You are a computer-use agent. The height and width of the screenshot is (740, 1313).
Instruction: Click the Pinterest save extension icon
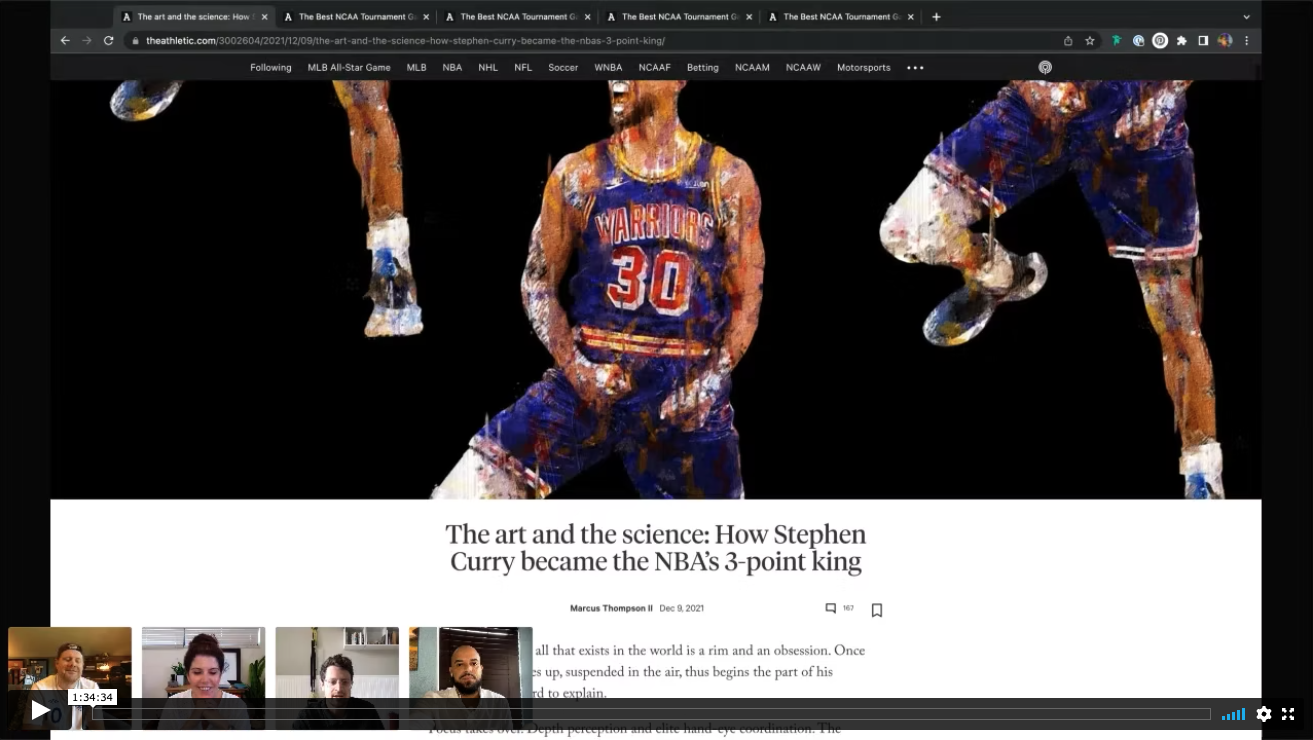[1159, 41]
